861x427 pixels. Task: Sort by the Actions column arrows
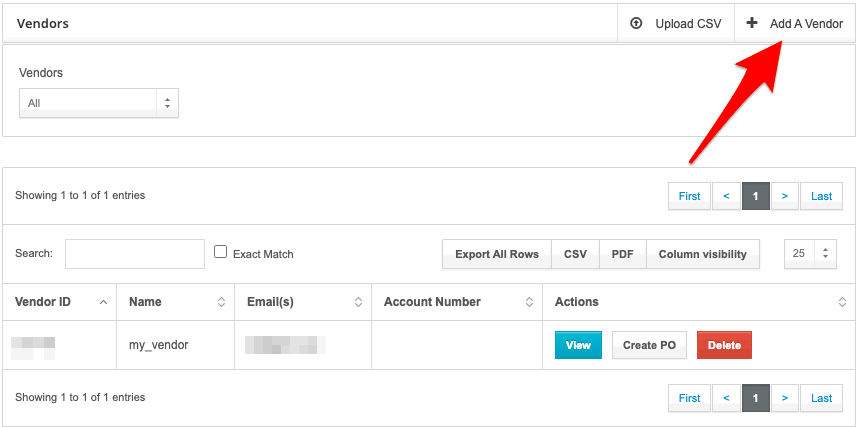coord(842,302)
